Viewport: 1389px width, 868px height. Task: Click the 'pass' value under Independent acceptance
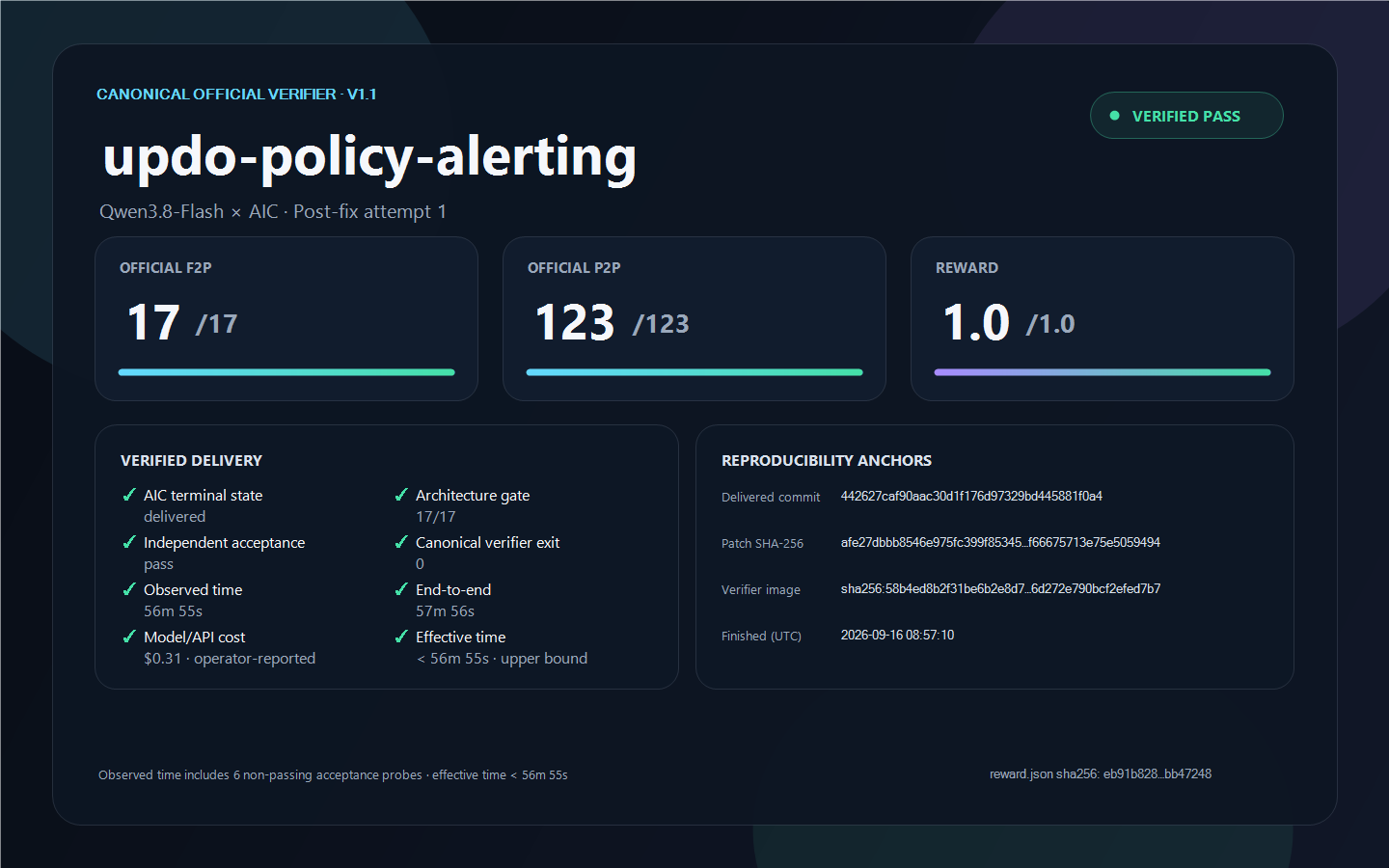click(159, 565)
